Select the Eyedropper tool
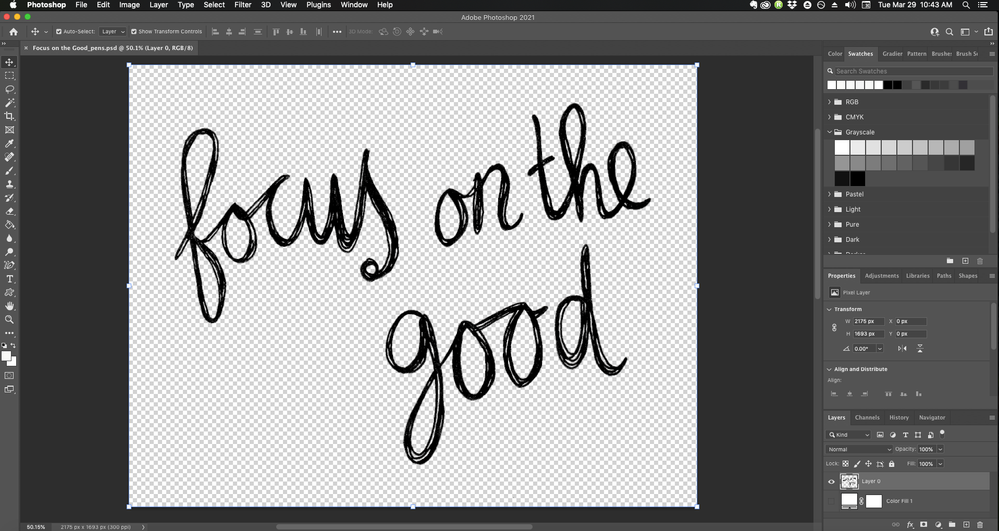 10,143
